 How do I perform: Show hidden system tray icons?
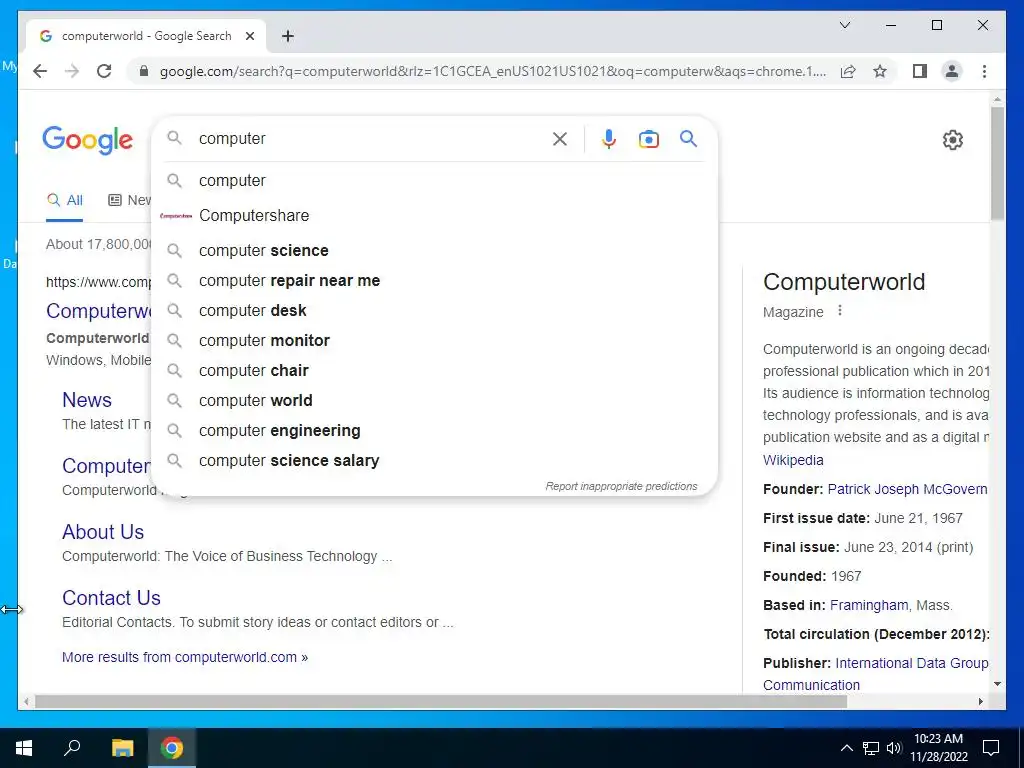(x=846, y=748)
